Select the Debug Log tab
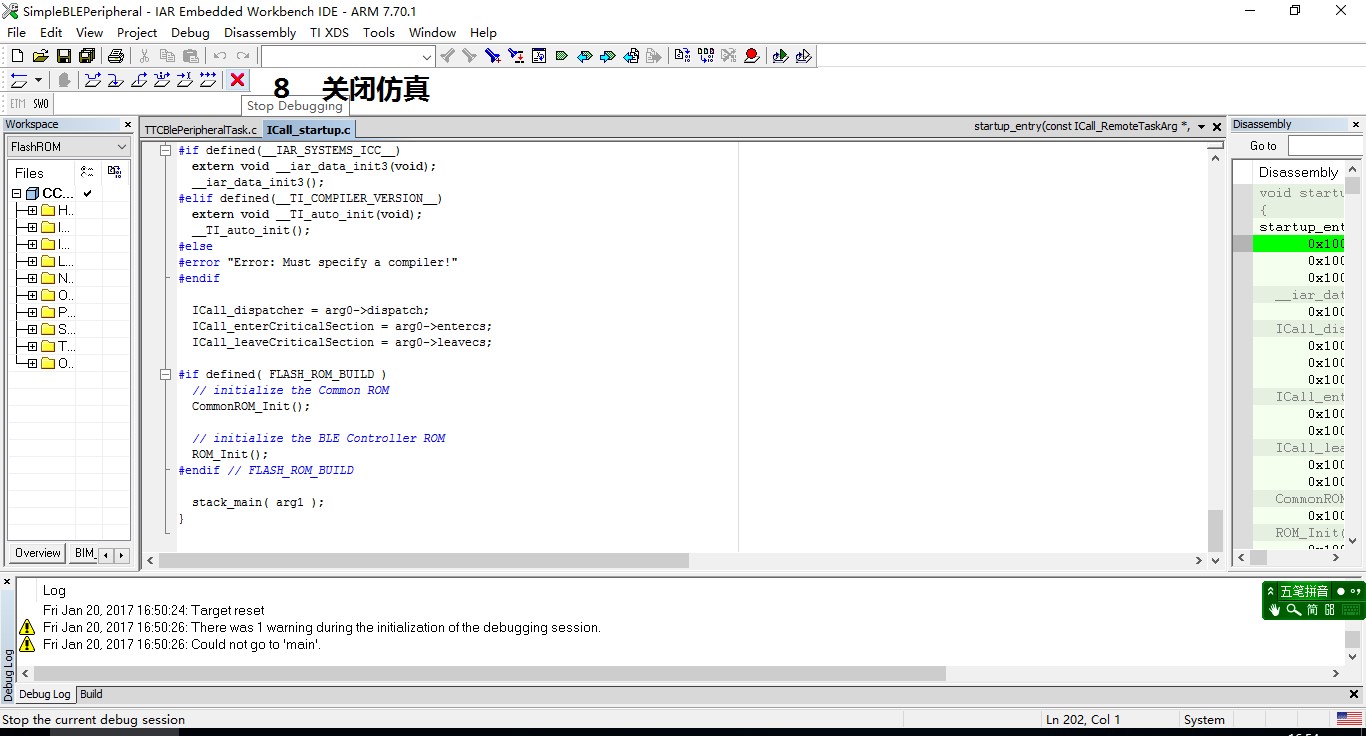This screenshot has height=736, width=1366. (x=44, y=694)
